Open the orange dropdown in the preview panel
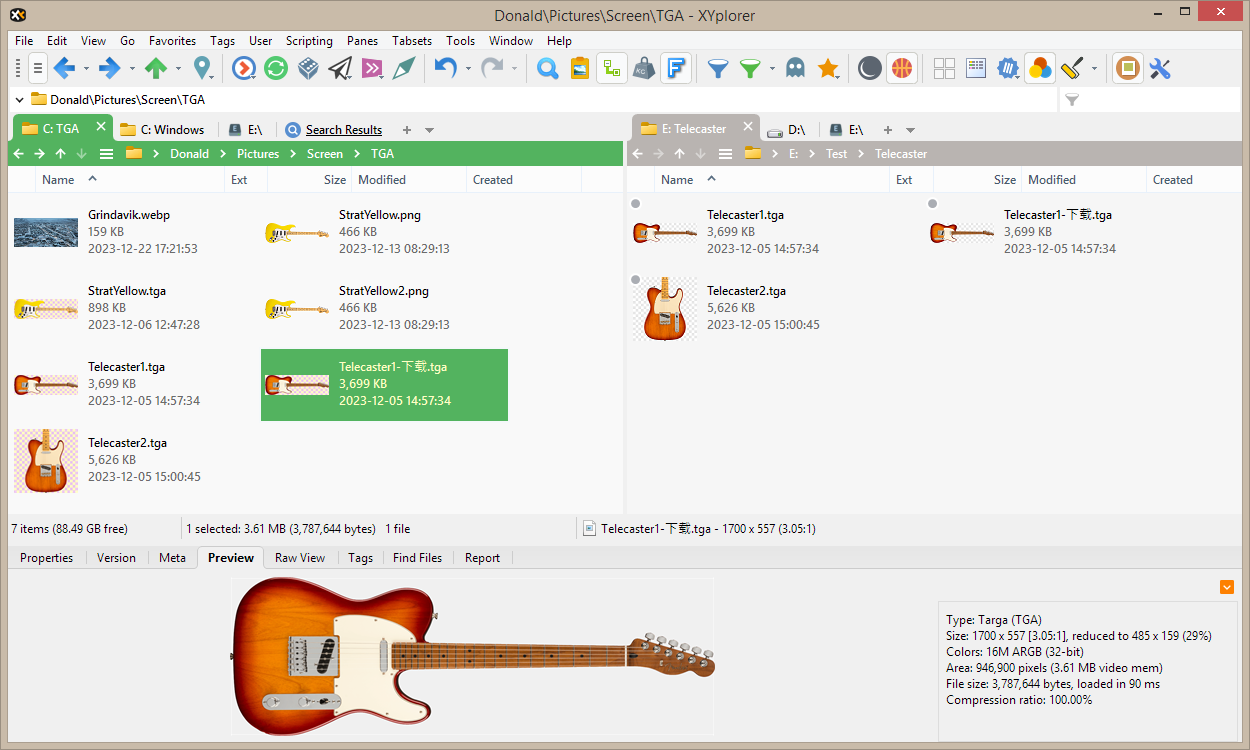The width and height of the screenshot is (1250, 750). coord(1227,587)
